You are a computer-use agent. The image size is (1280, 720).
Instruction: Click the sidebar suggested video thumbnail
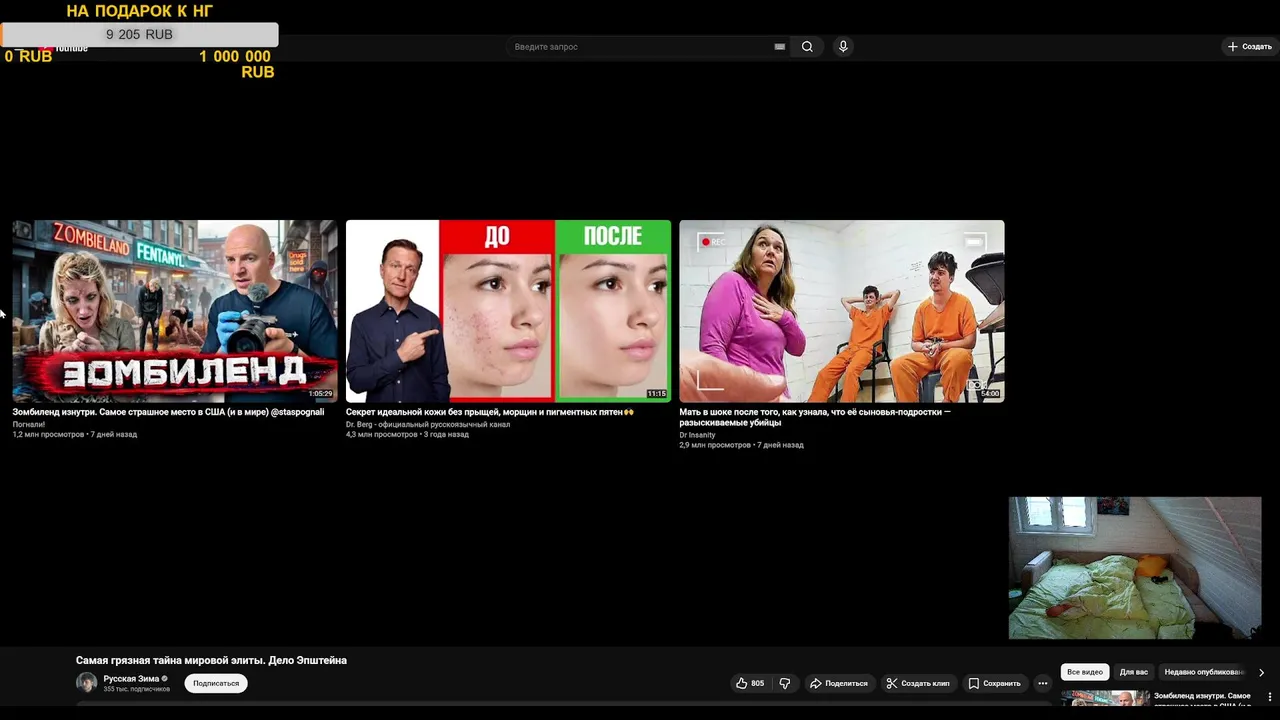pos(1105,699)
